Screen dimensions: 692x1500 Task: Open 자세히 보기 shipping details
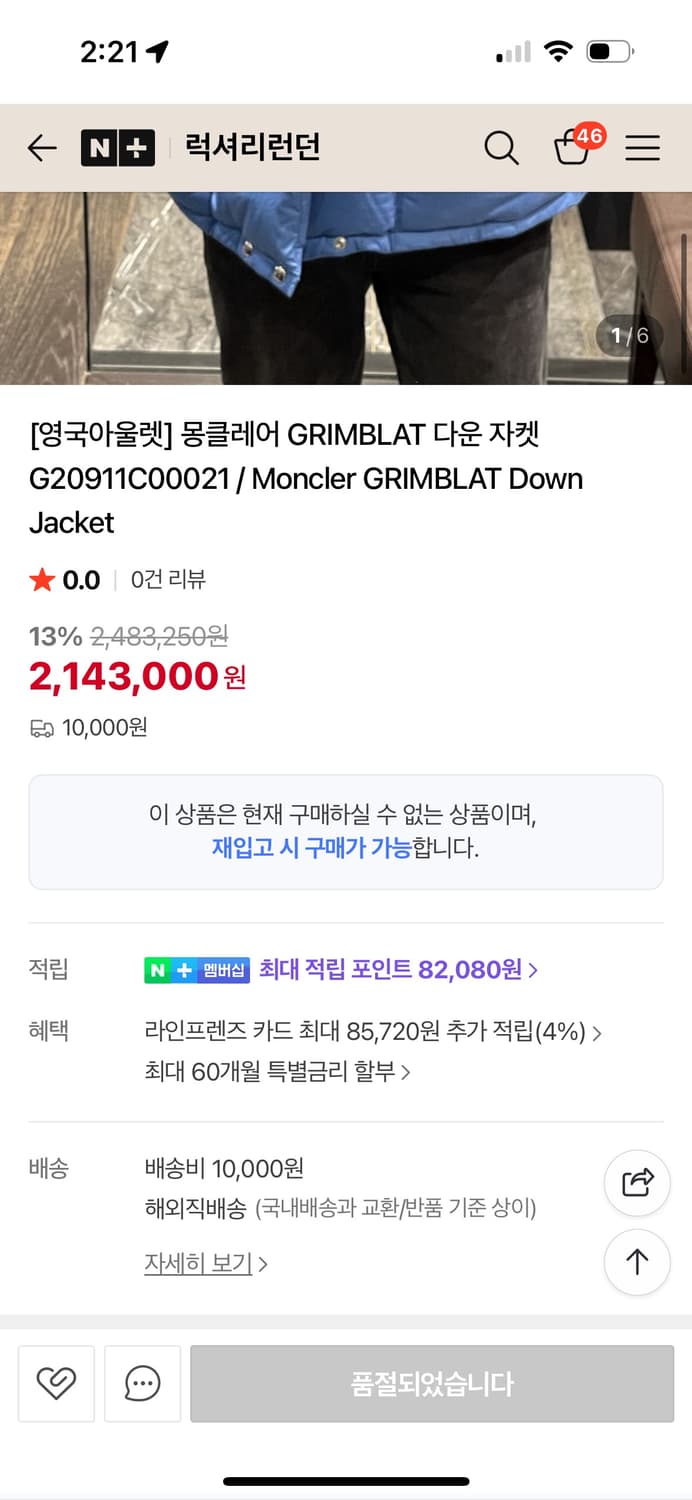[198, 1263]
